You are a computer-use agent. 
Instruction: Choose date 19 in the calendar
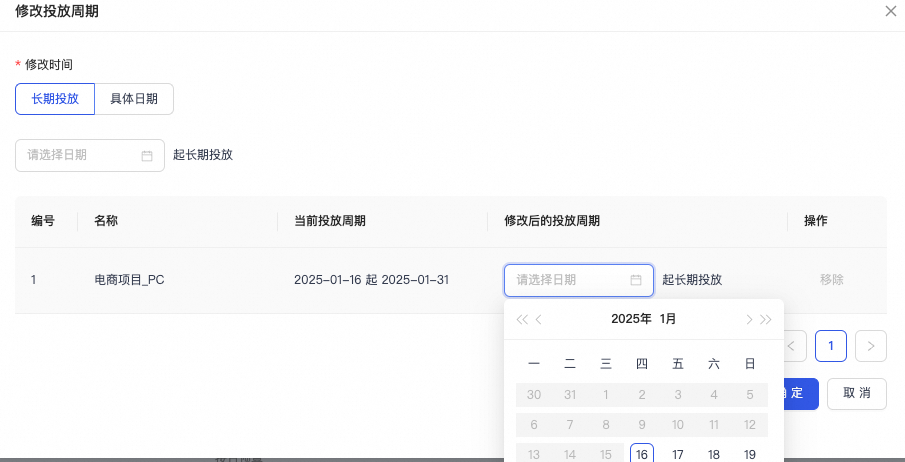click(750, 454)
